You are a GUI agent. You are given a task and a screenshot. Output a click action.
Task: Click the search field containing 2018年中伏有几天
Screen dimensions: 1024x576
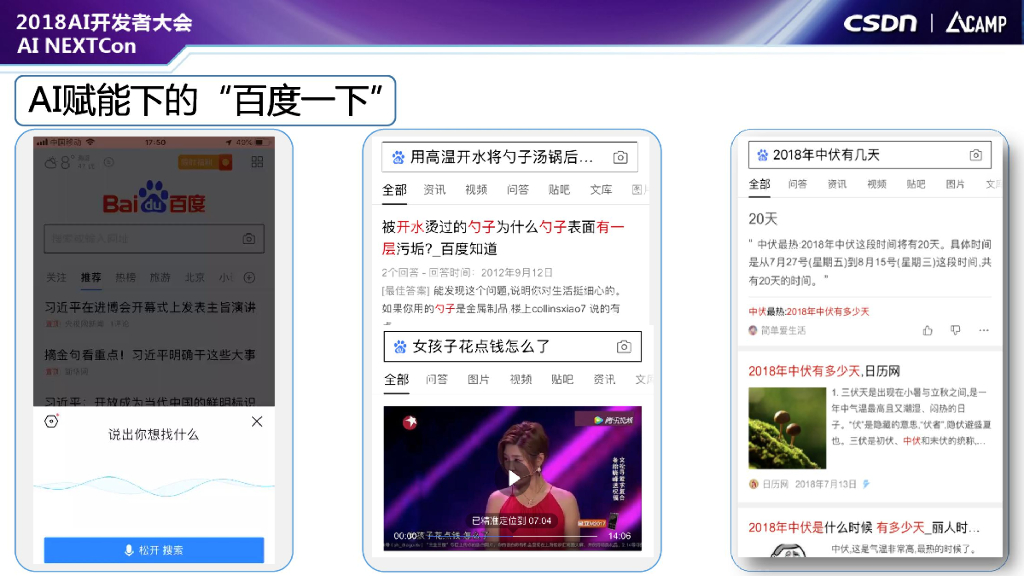(870, 155)
